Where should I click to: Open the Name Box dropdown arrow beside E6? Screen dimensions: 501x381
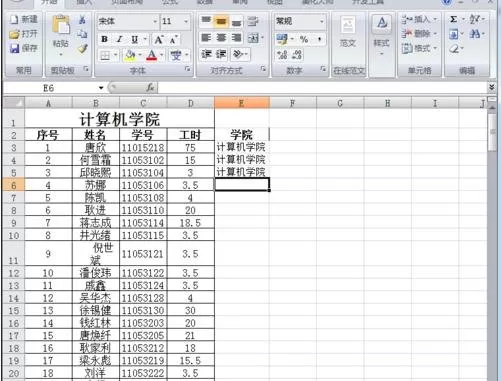[x=101, y=88]
